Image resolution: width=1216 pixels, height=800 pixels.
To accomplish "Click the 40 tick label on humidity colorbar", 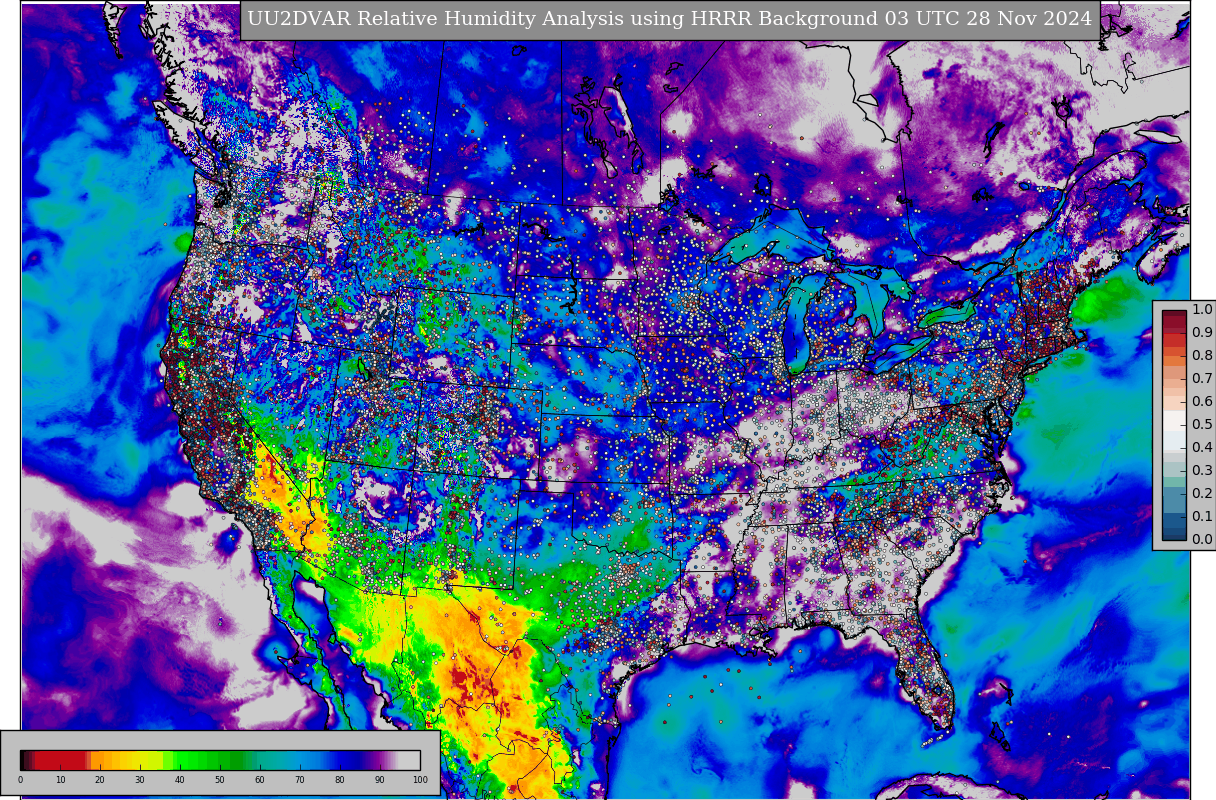I will click(x=180, y=780).
